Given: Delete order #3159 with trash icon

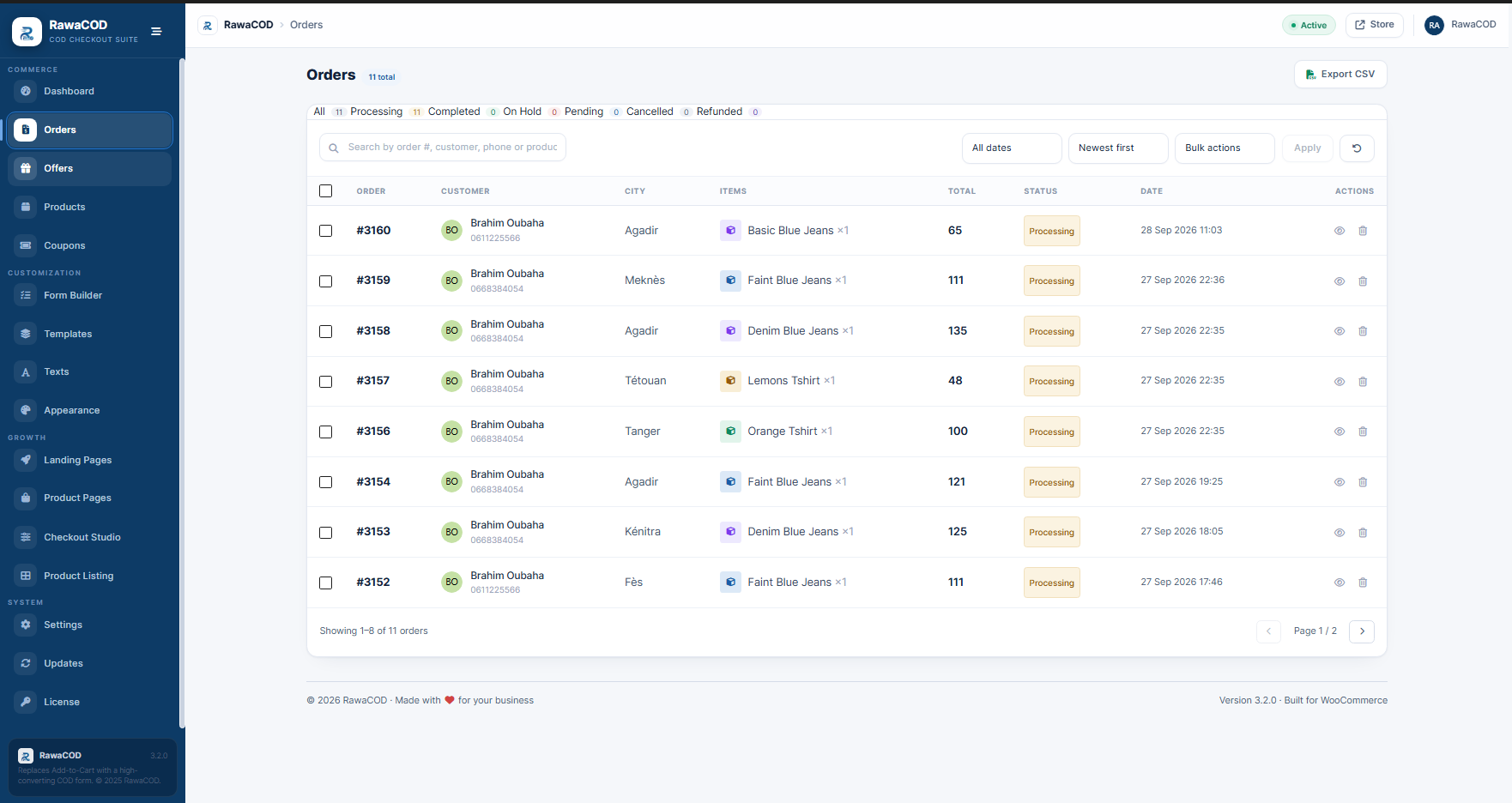Looking at the screenshot, I should (x=1363, y=281).
